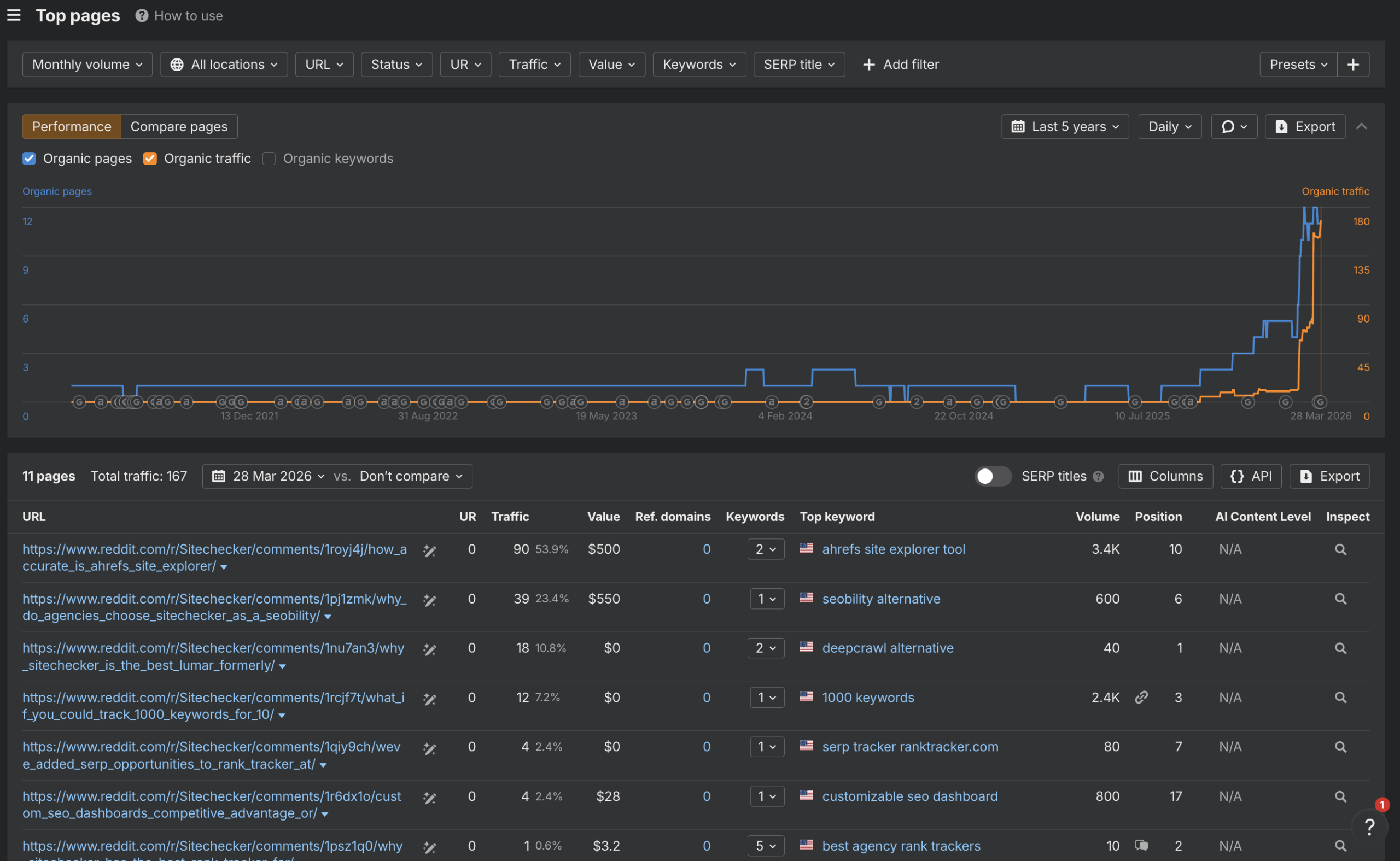This screenshot has width=1400, height=861.
Task: Click the magic wand icon on the first URL row
Action: (429, 550)
